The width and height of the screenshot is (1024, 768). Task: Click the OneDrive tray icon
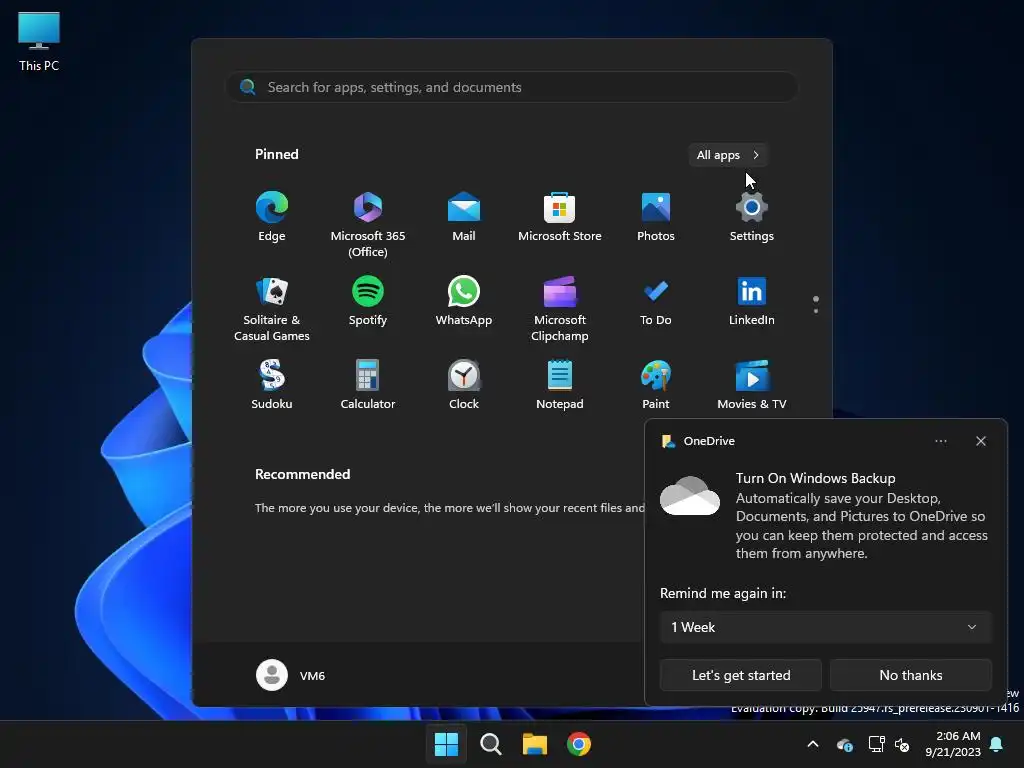(844, 744)
